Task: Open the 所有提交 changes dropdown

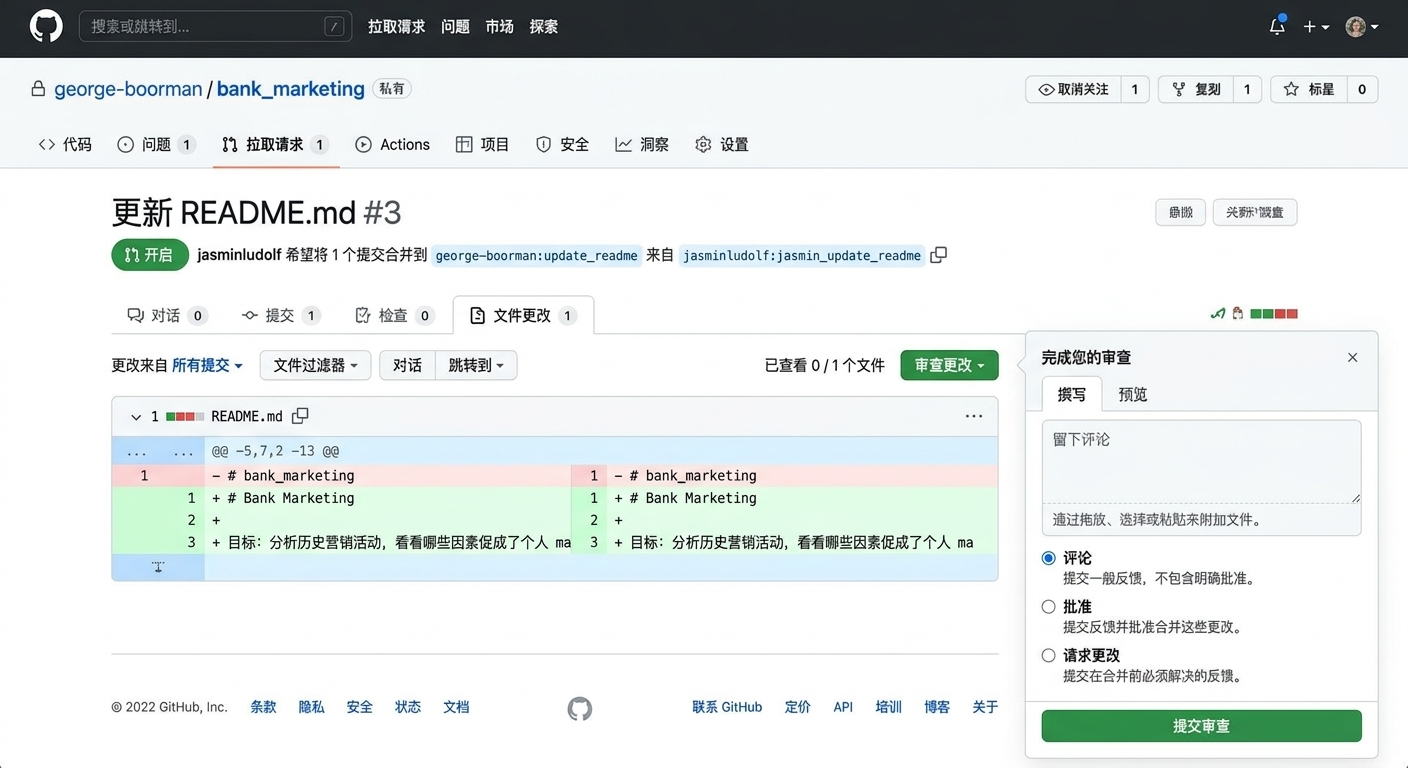Action: (207, 365)
